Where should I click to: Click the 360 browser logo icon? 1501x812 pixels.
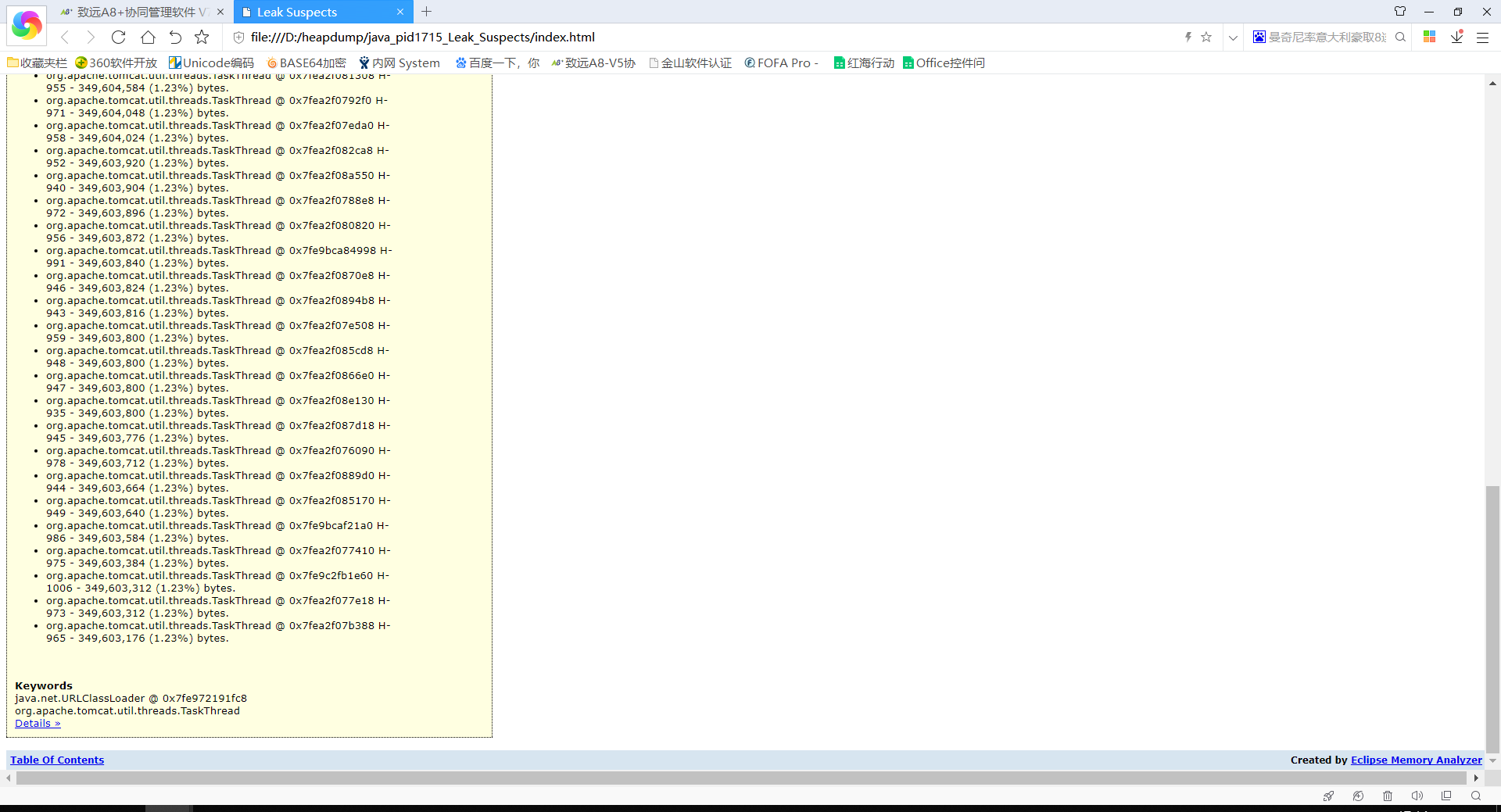point(27,25)
